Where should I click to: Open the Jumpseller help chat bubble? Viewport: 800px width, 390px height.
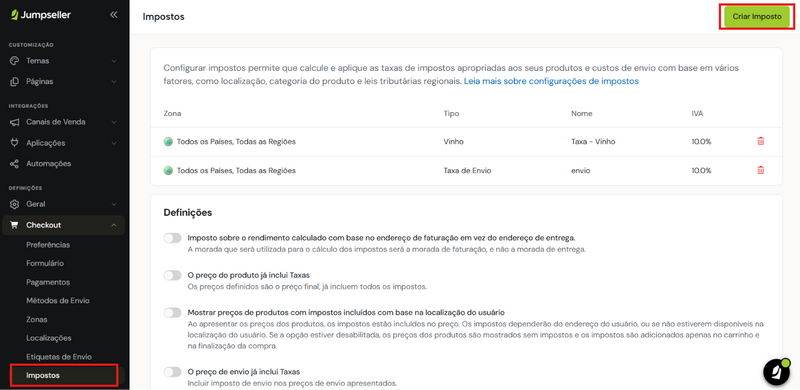pos(777,372)
